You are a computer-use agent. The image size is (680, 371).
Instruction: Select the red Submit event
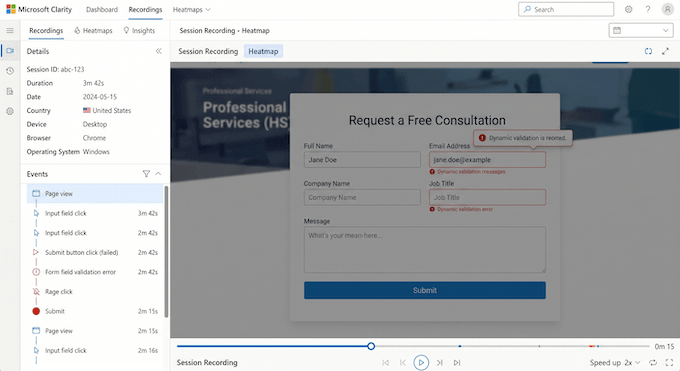click(95, 311)
